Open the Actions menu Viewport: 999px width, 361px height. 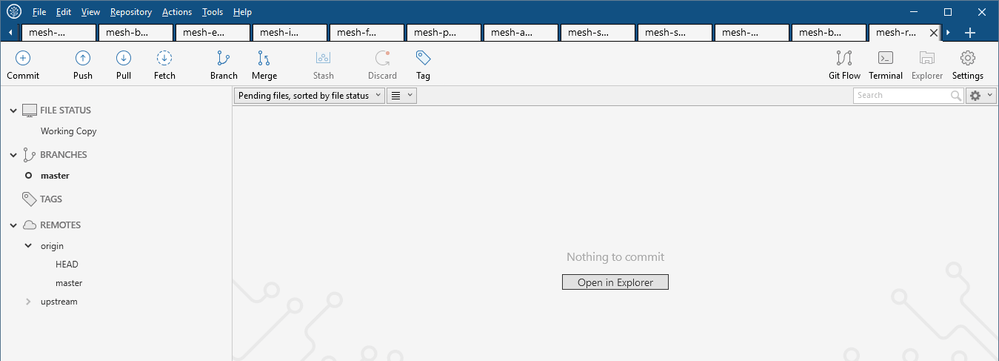pos(177,12)
